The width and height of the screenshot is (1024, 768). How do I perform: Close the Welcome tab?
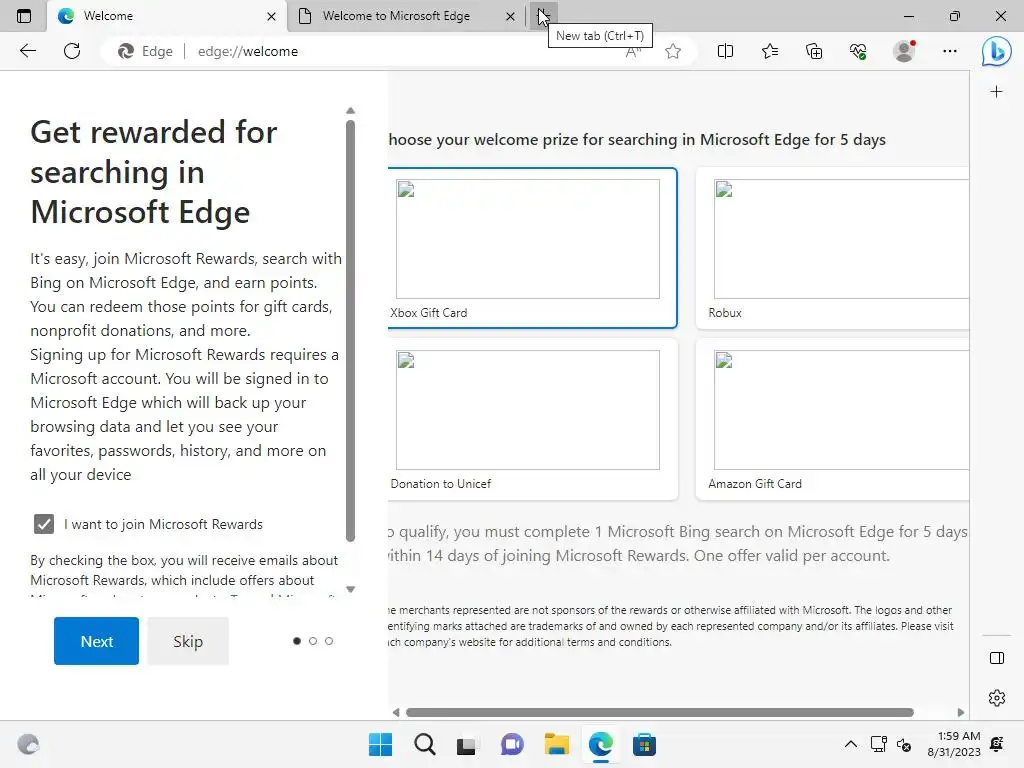(271, 16)
